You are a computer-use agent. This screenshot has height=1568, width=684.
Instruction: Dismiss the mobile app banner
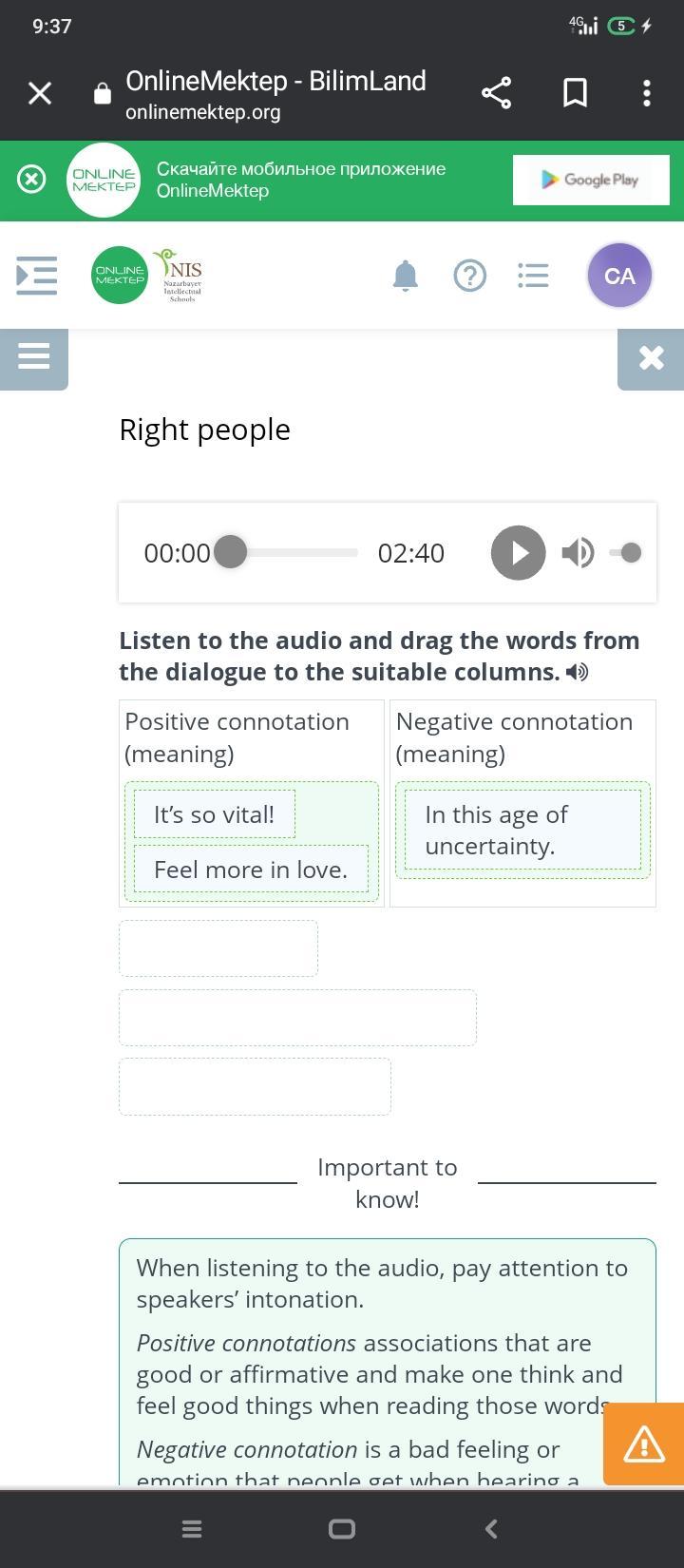point(31,180)
